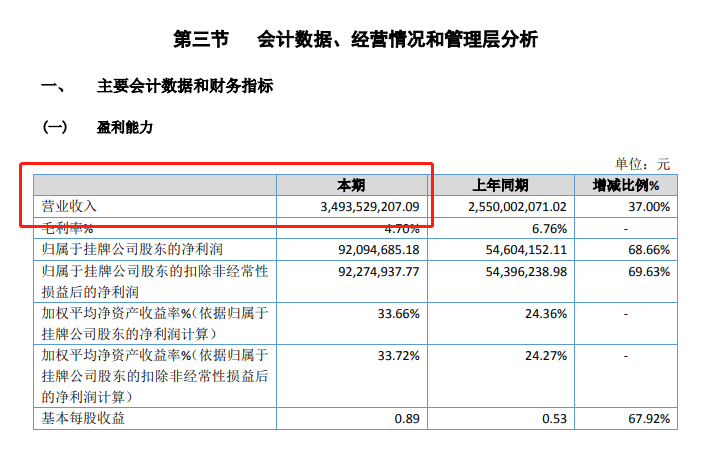Select the heading 主要会计数据和财务指标
Screen dimensions: 715x455
click(184, 87)
